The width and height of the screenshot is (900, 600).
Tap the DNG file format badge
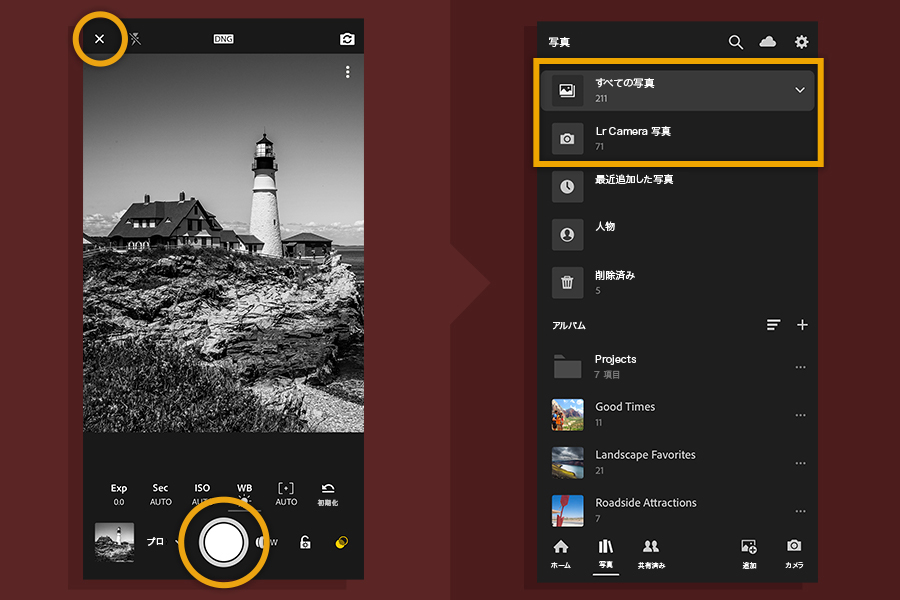(x=223, y=39)
